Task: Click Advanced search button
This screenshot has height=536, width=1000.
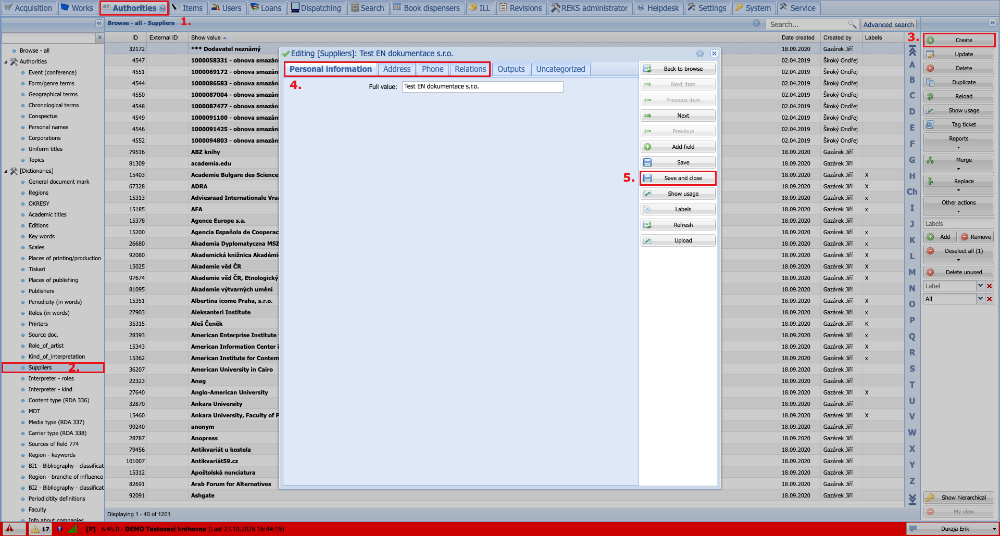Action: 888,24
